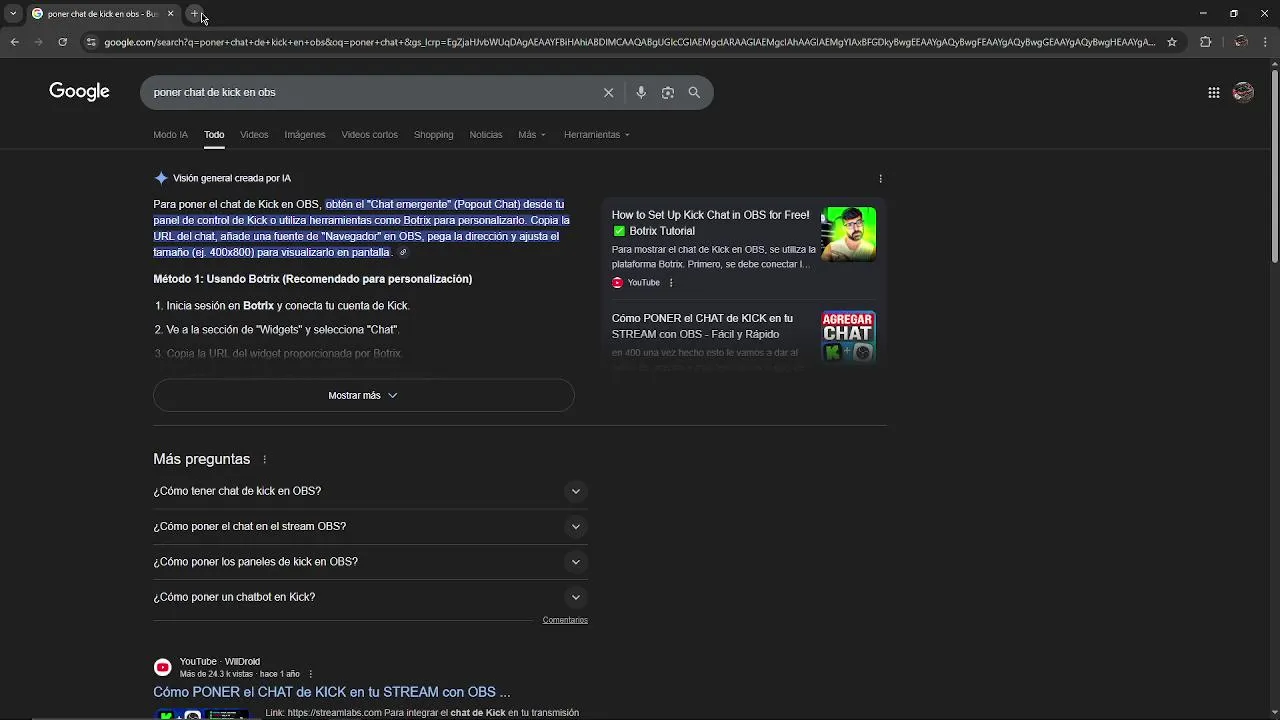1280x720 pixels.
Task: Go back to the previous page
Action: [14, 42]
